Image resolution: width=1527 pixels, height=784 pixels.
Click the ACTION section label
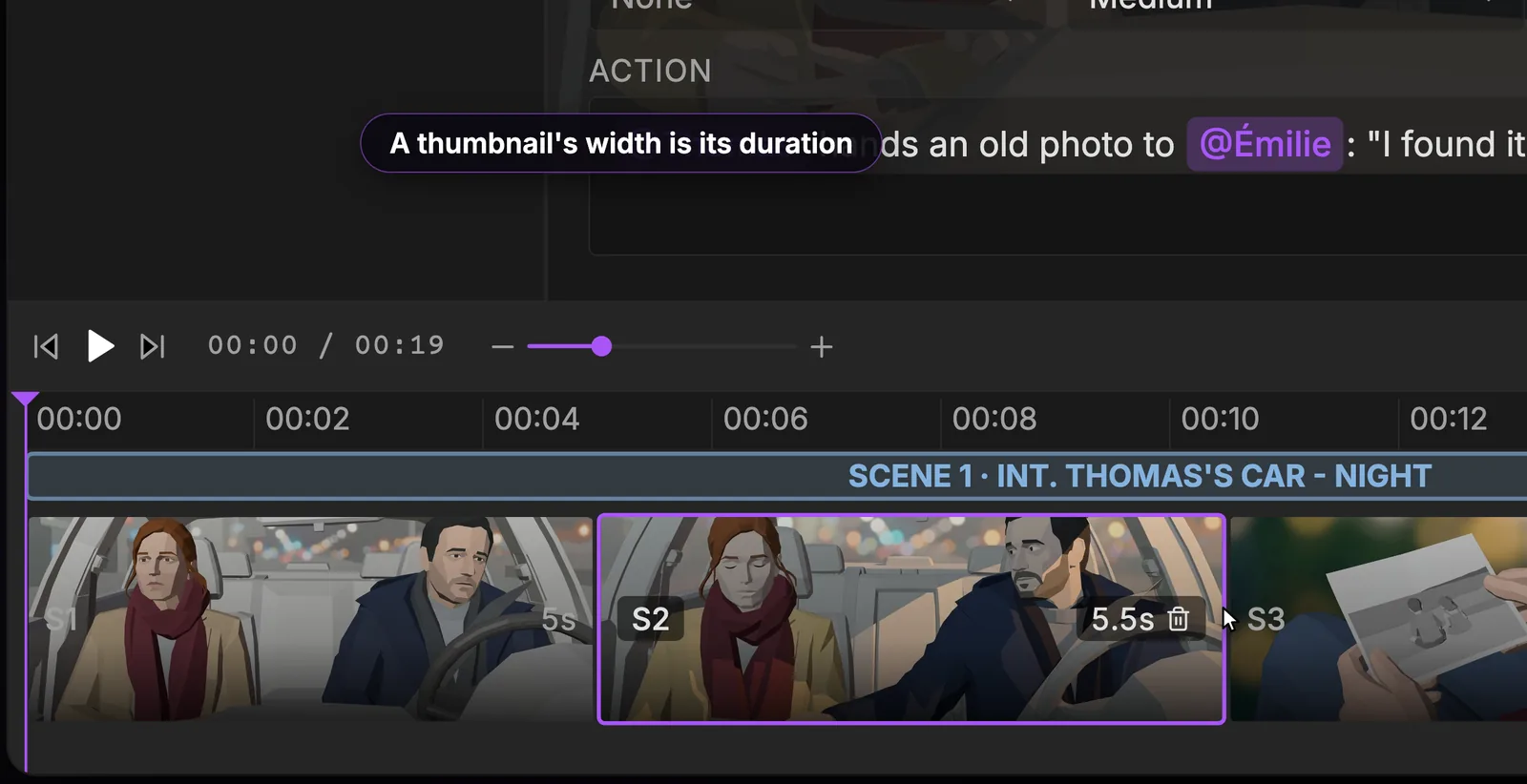point(650,71)
